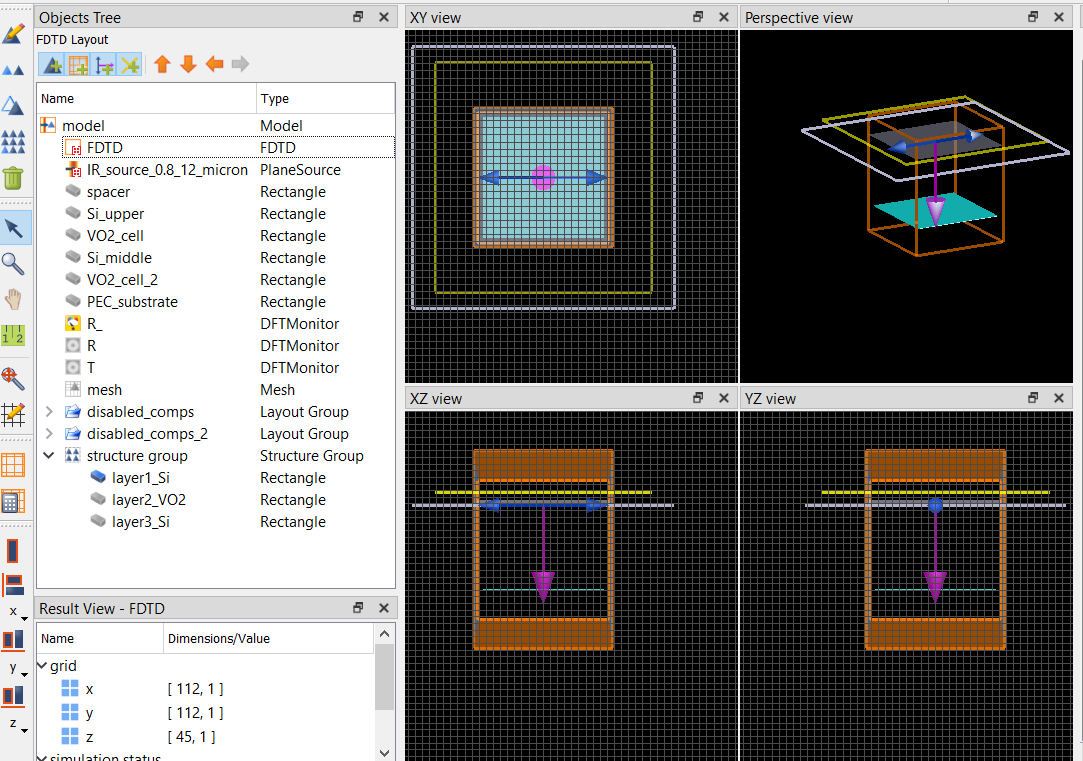Open the calculator grid icon in sidebar

pos(13,502)
